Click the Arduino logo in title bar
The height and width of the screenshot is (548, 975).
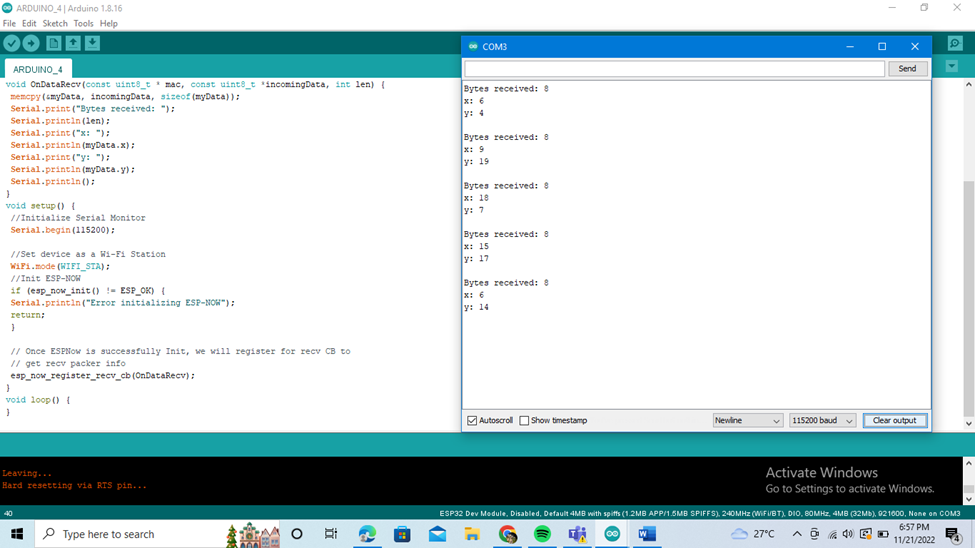point(7,8)
